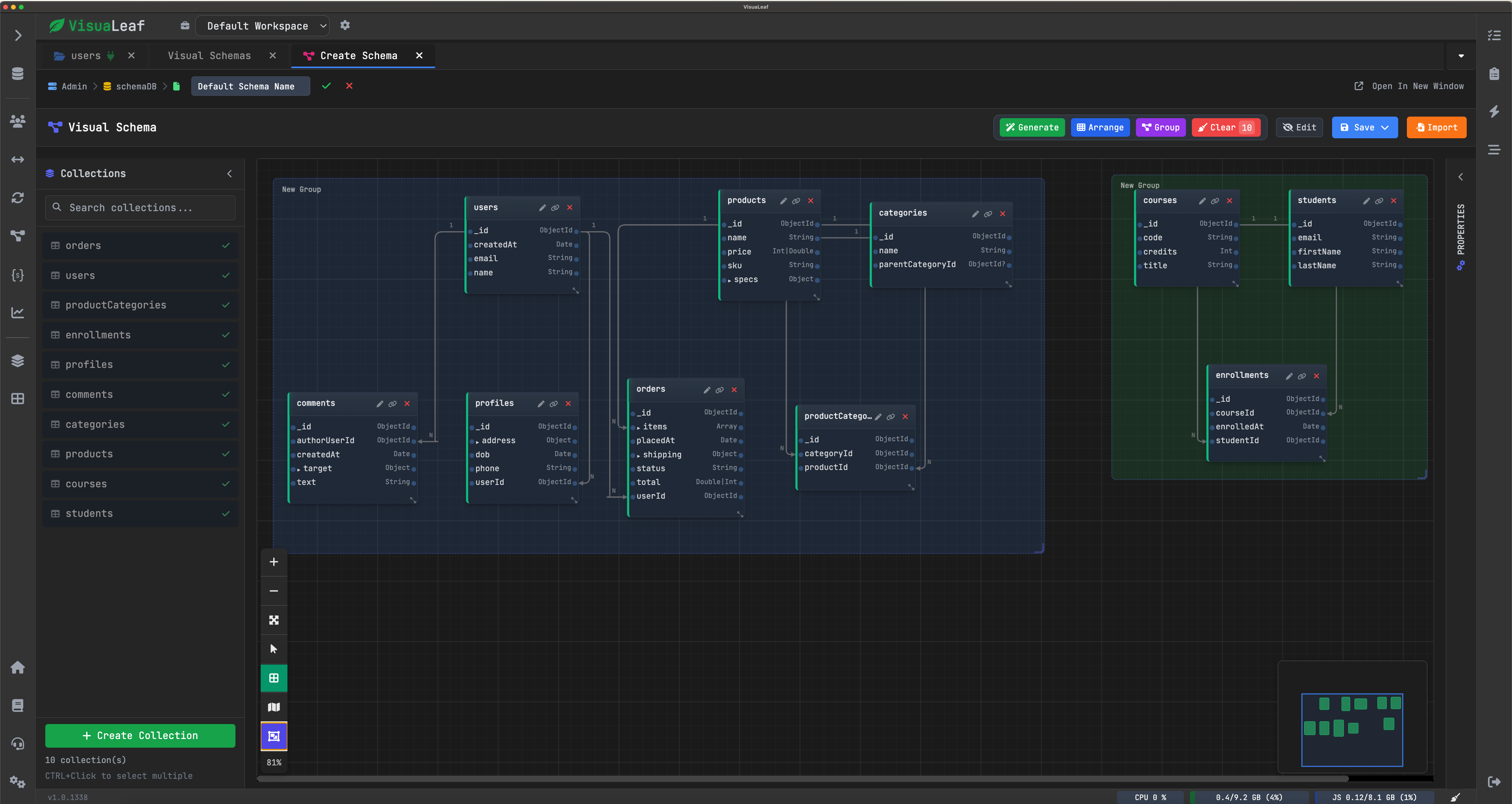Image resolution: width=1512 pixels, height=804 pixels.
Task: Click the Search collections input field
Action: pyautogui.click(x=140, y=208)
